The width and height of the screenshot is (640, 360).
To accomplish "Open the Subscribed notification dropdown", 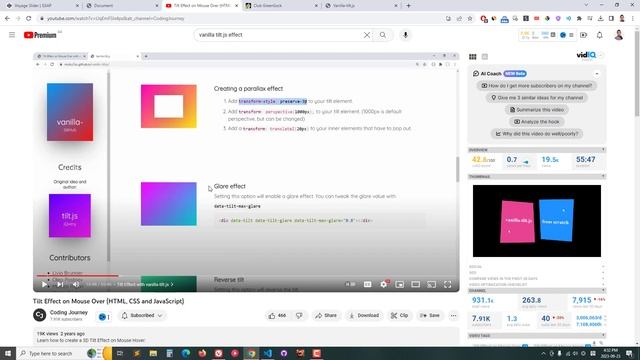I will pos(142,316).
